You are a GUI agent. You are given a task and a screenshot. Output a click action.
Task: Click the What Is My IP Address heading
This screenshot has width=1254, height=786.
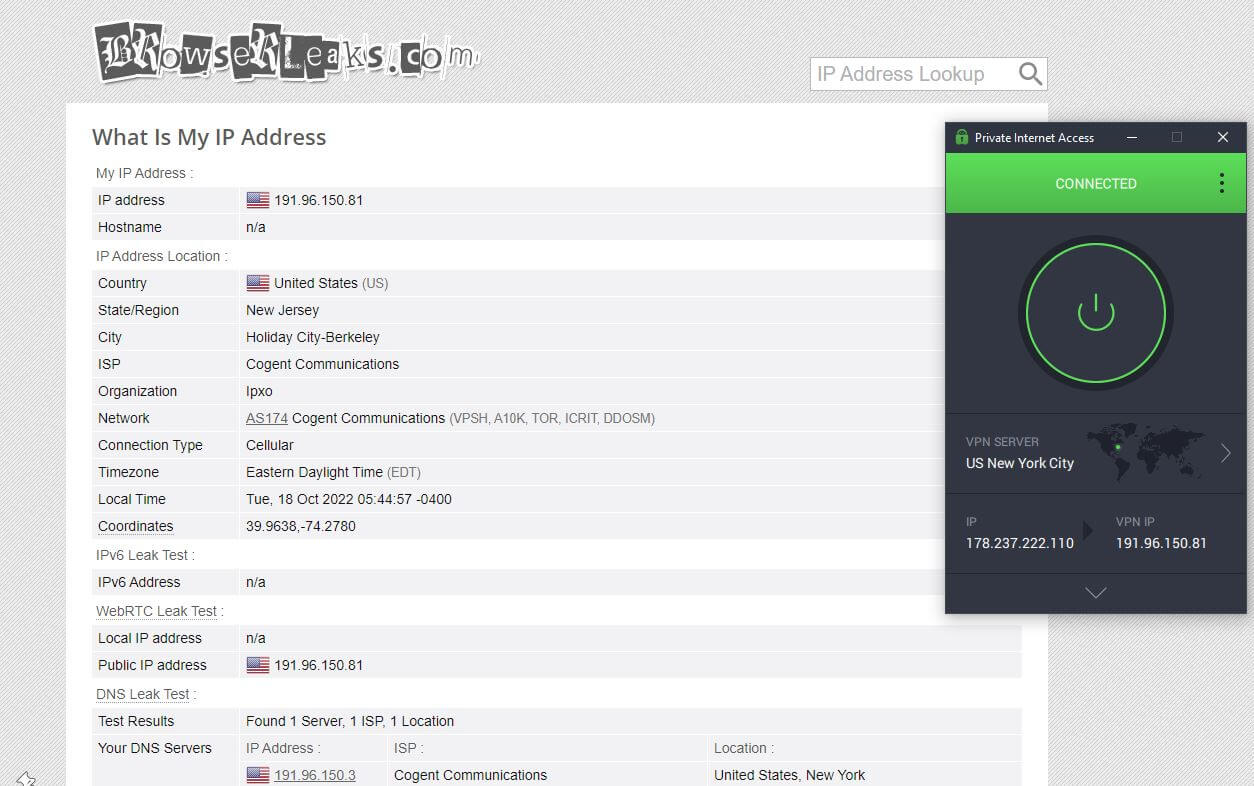point(209,137)
